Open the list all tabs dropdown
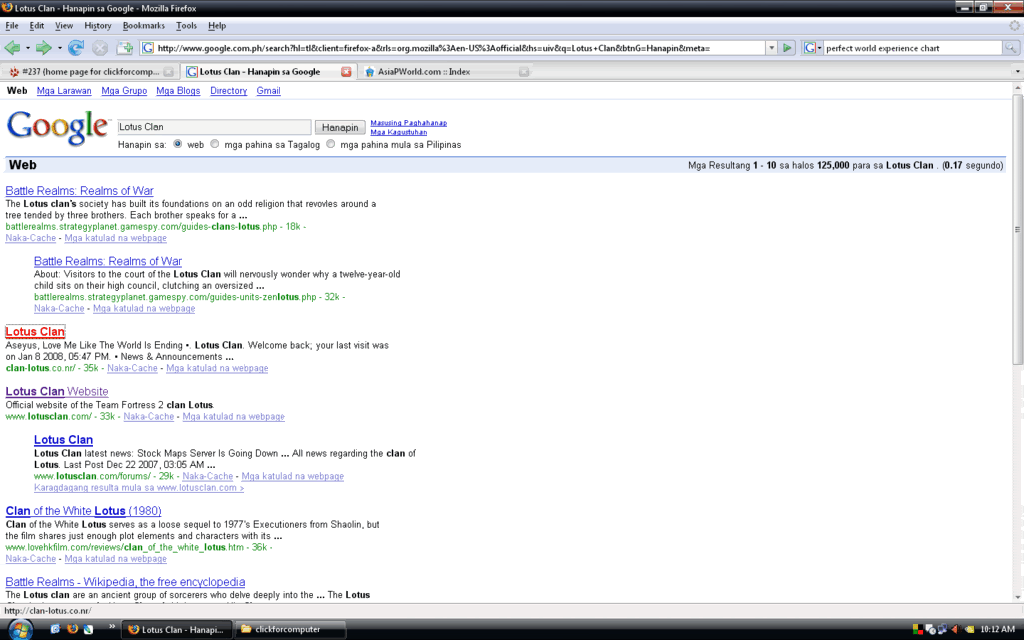The image size is (1024, 640). tap(1017, 72)
